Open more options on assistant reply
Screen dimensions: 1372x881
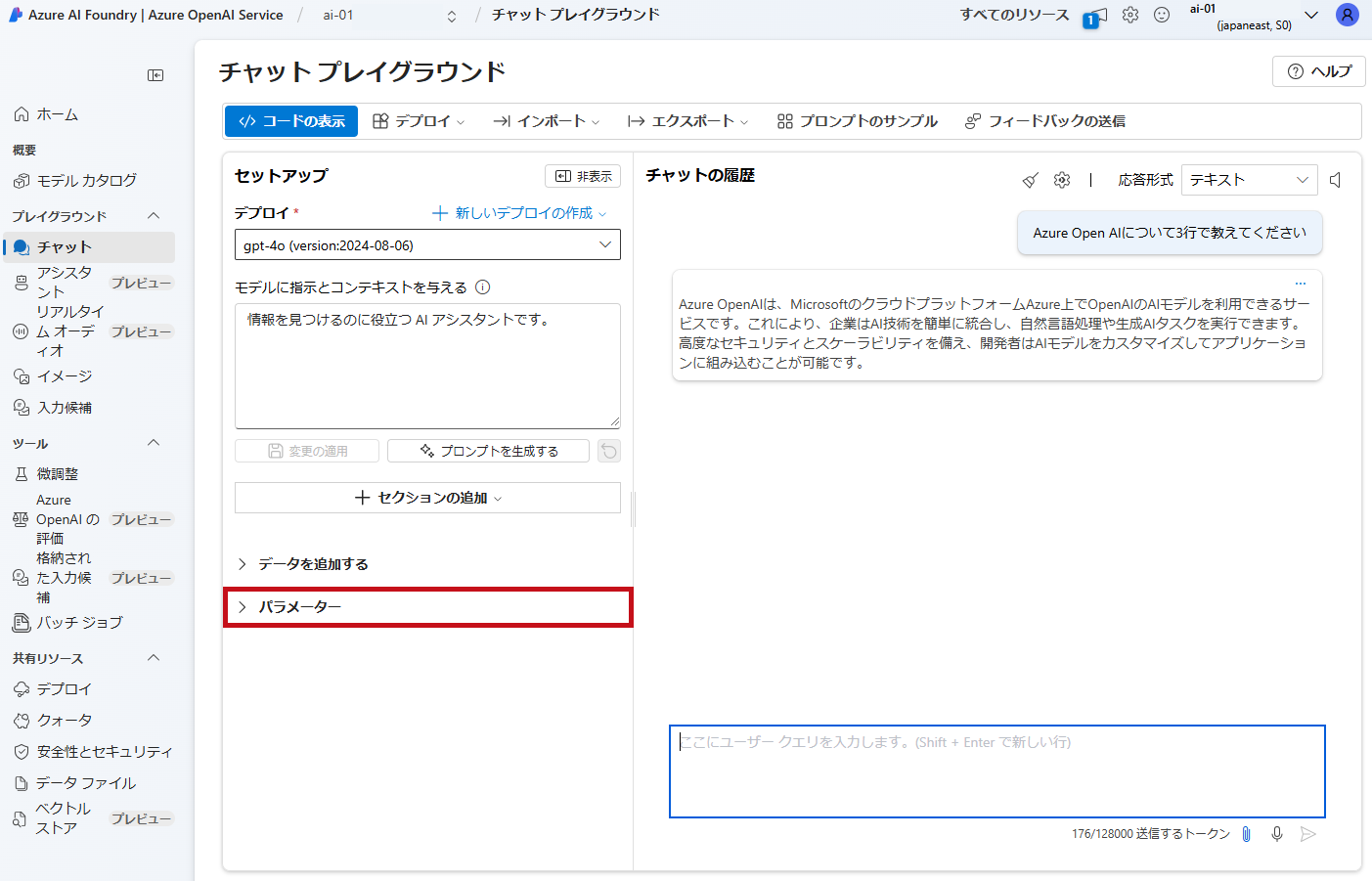tap(1301, 284)
